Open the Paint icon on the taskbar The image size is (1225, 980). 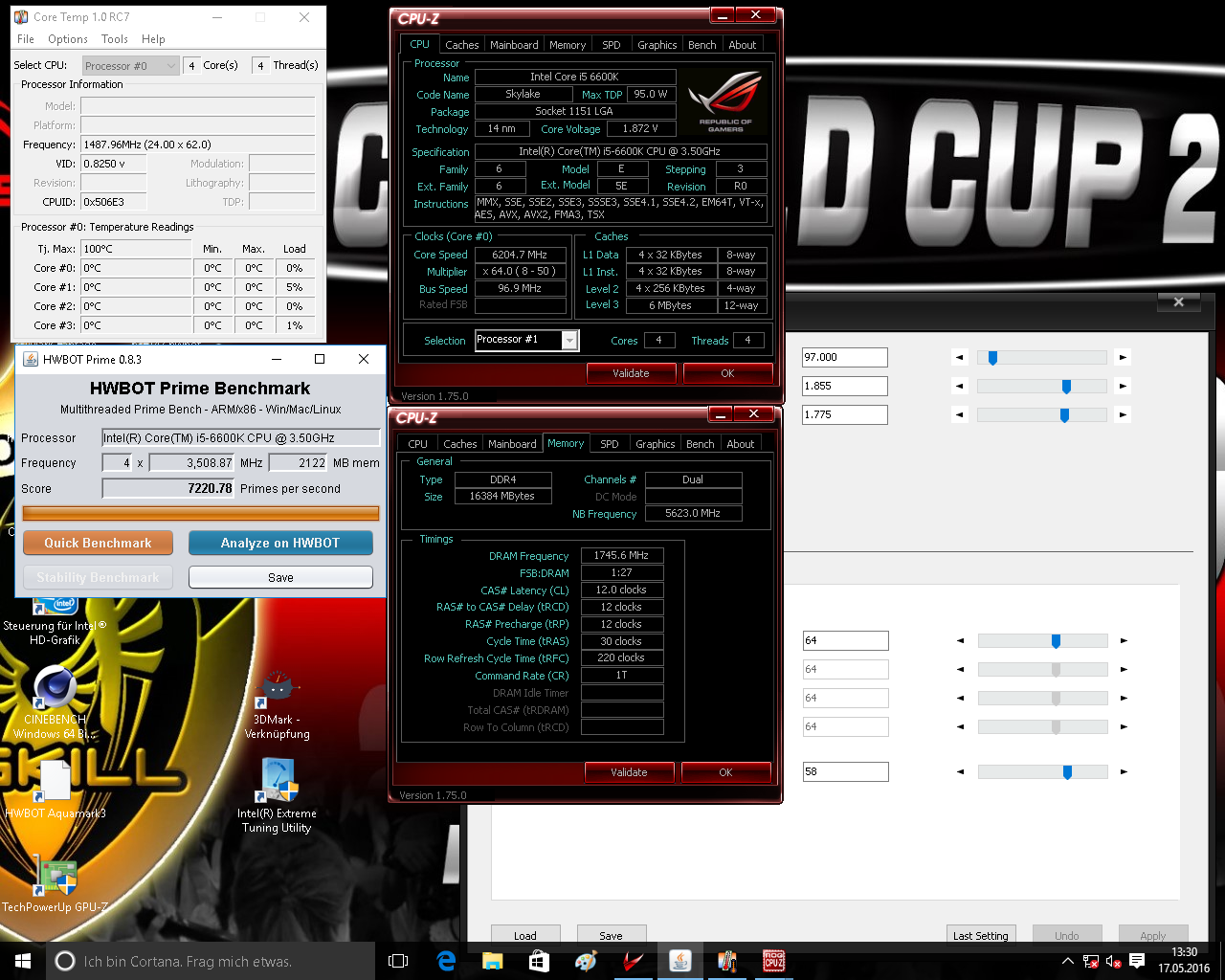(586, 961)
